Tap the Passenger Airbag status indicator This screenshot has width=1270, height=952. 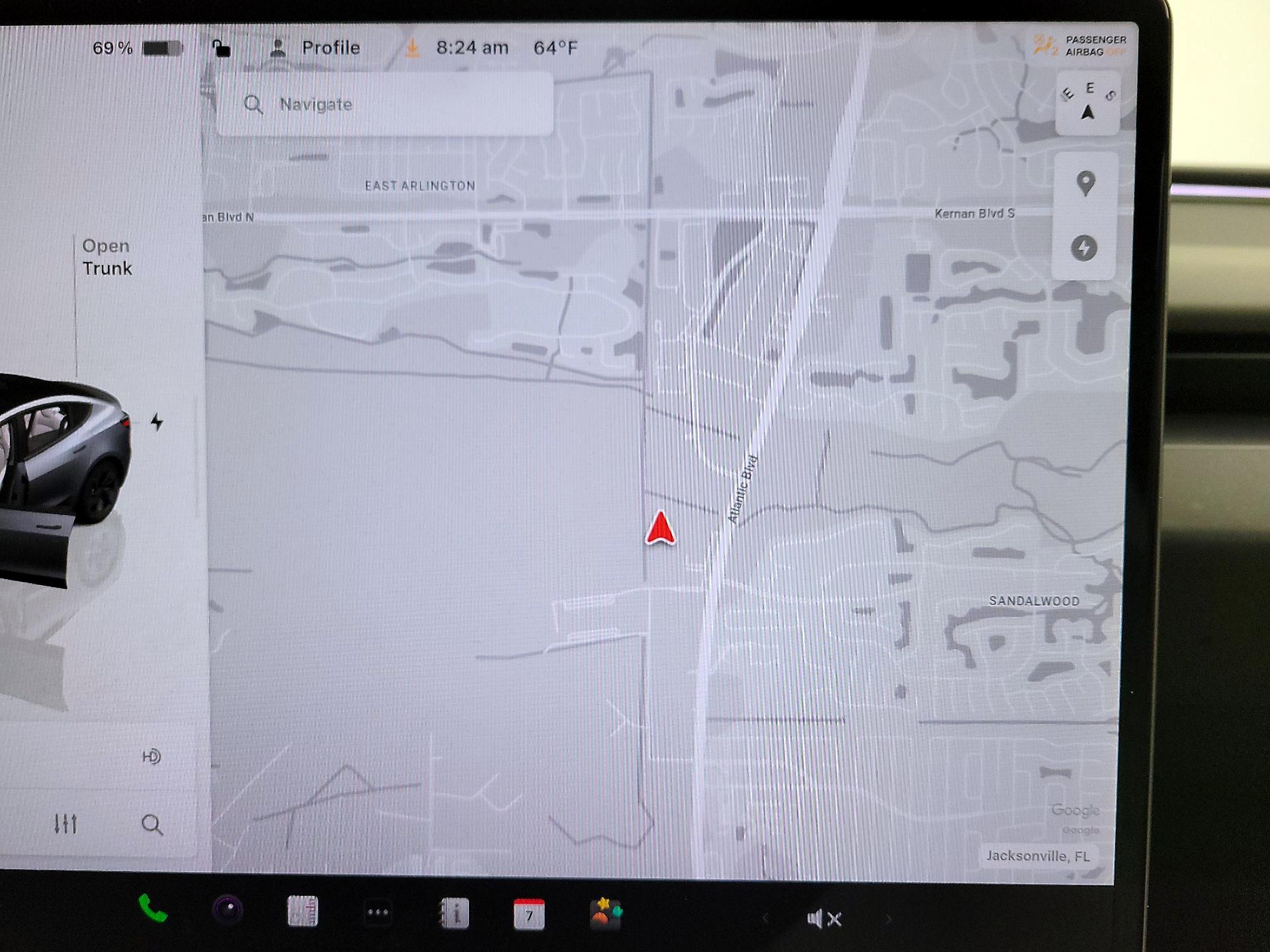1079,46
